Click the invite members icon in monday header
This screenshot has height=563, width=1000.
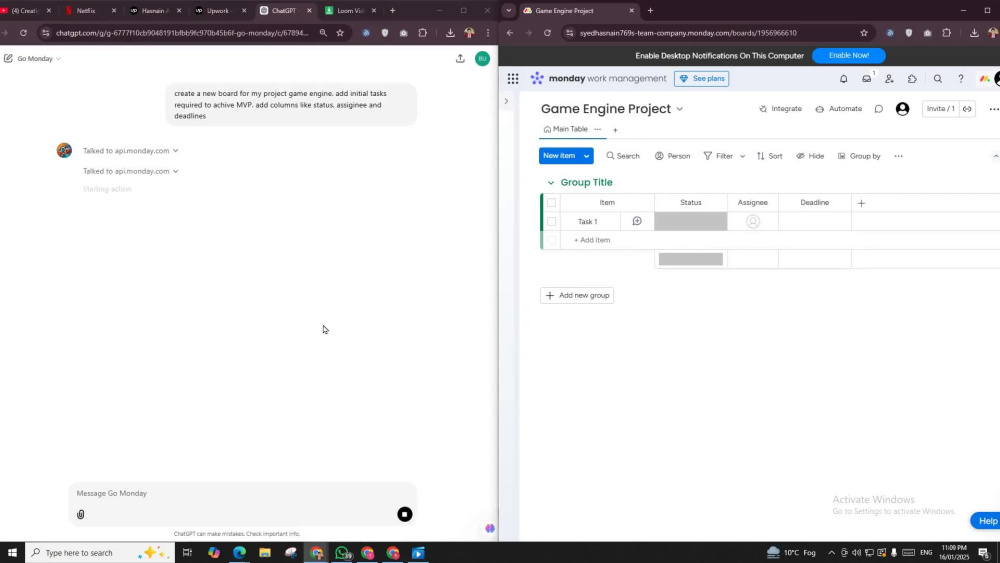click(889, 78)
